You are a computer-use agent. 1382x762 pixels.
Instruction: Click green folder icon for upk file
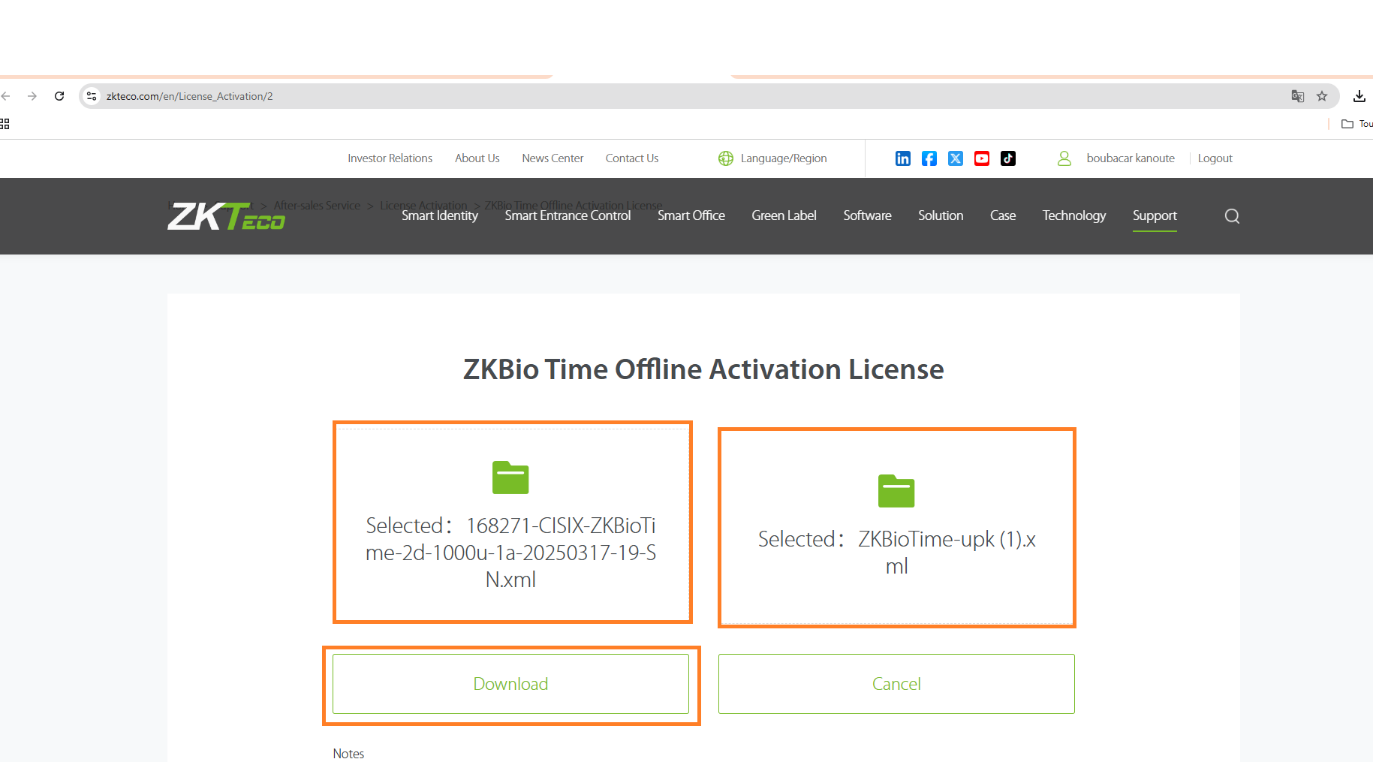(x=896, y=491)
